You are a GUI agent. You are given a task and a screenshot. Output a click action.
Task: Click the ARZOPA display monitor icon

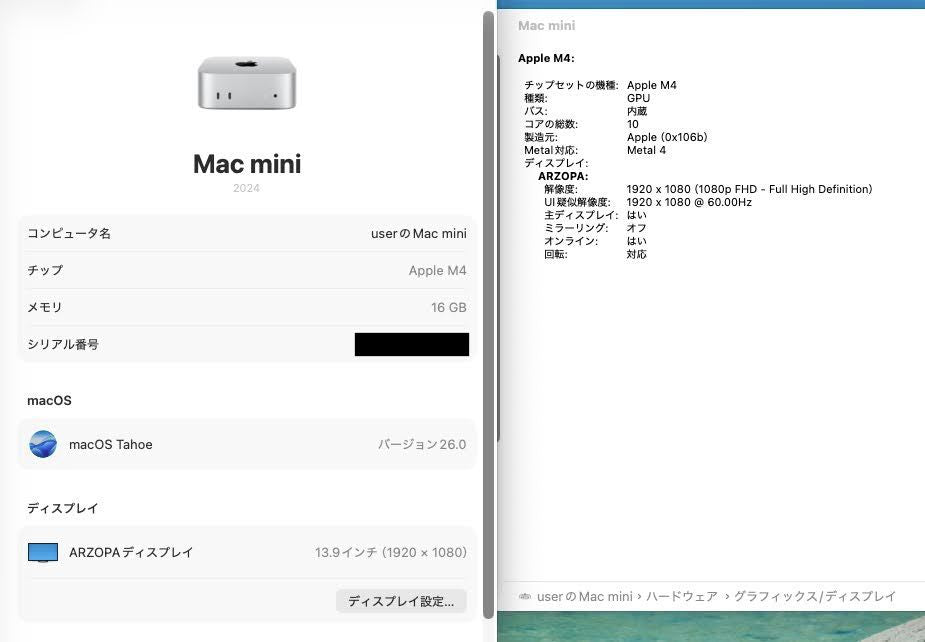(x=43, y=551)
